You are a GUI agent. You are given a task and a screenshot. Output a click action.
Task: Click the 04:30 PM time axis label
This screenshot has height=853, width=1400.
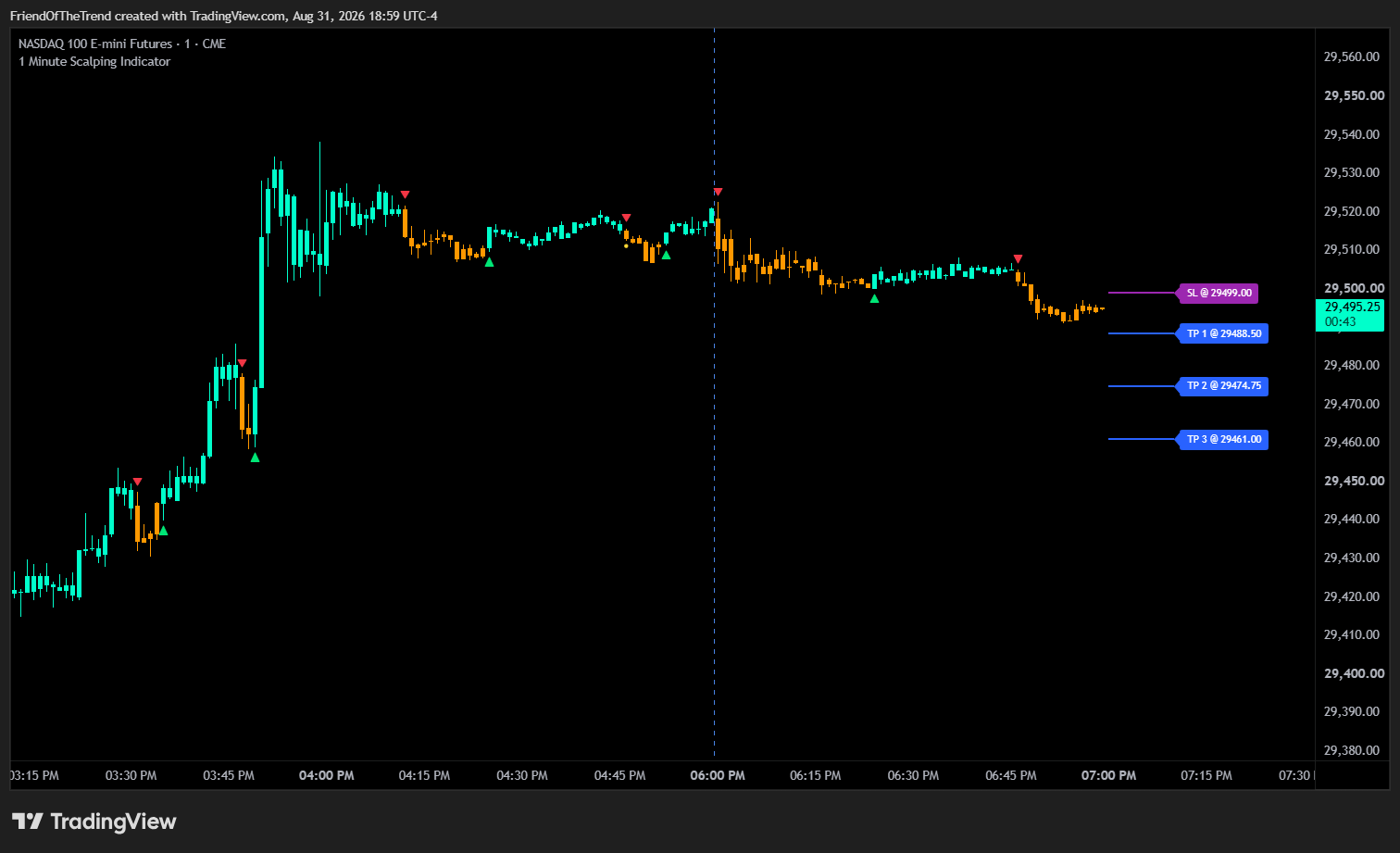click(x=522, y=775)
